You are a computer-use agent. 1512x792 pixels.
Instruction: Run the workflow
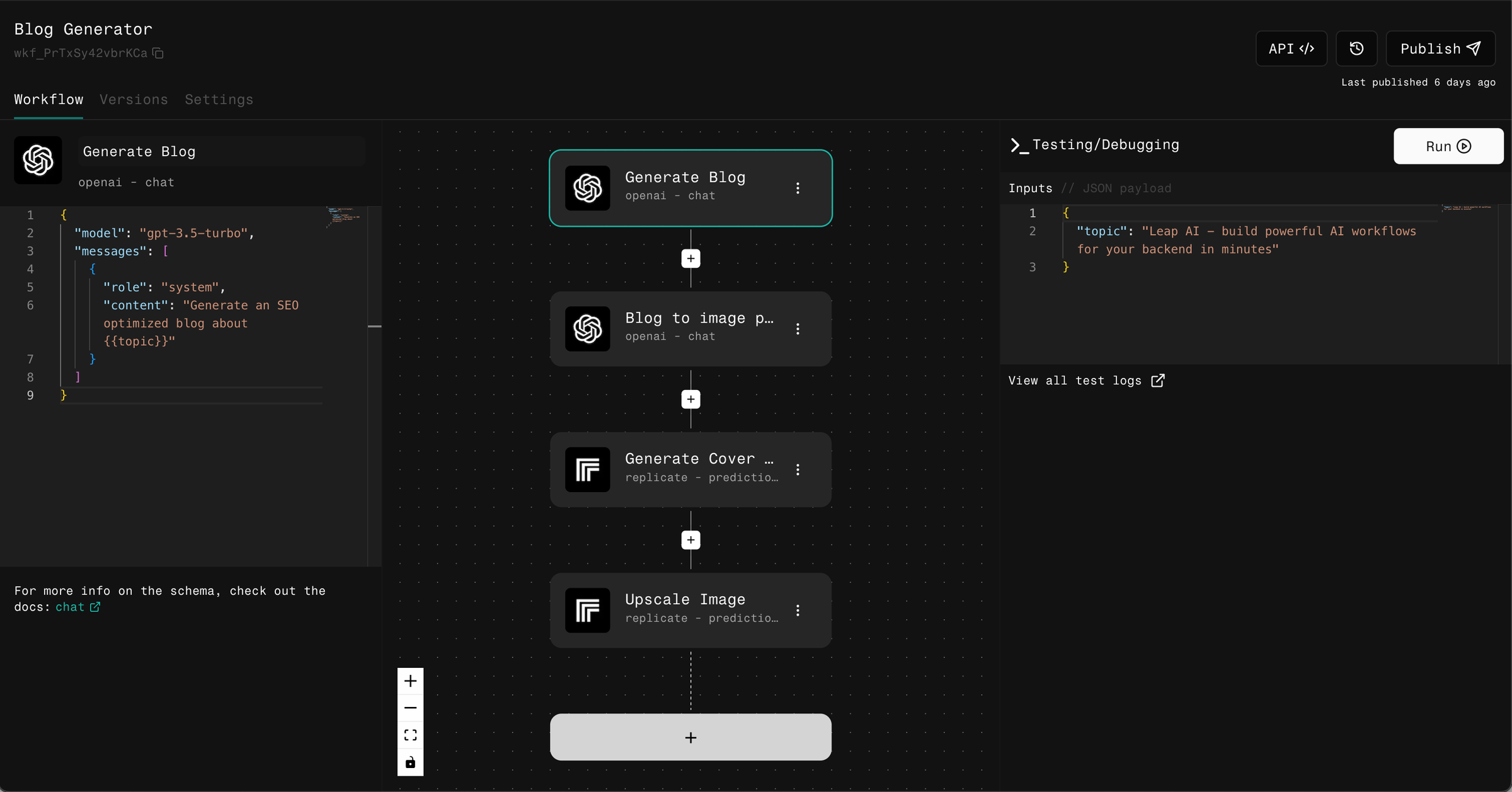[1448, 146]
